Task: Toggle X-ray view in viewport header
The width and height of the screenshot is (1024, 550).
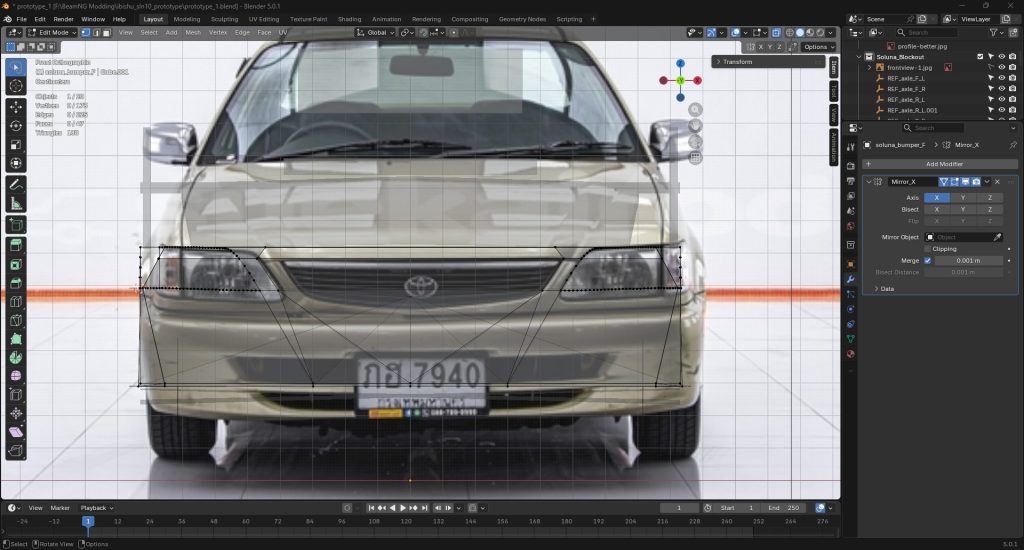Action: (776, 32)
